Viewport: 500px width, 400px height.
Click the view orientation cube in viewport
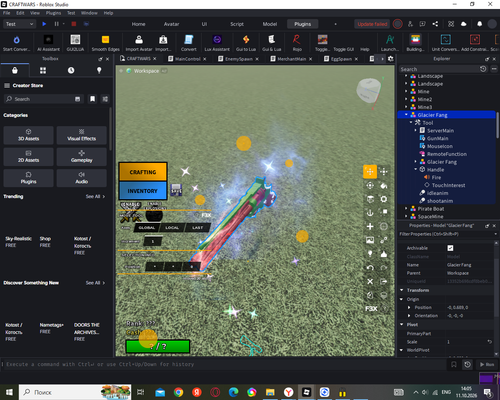[368, 90]
